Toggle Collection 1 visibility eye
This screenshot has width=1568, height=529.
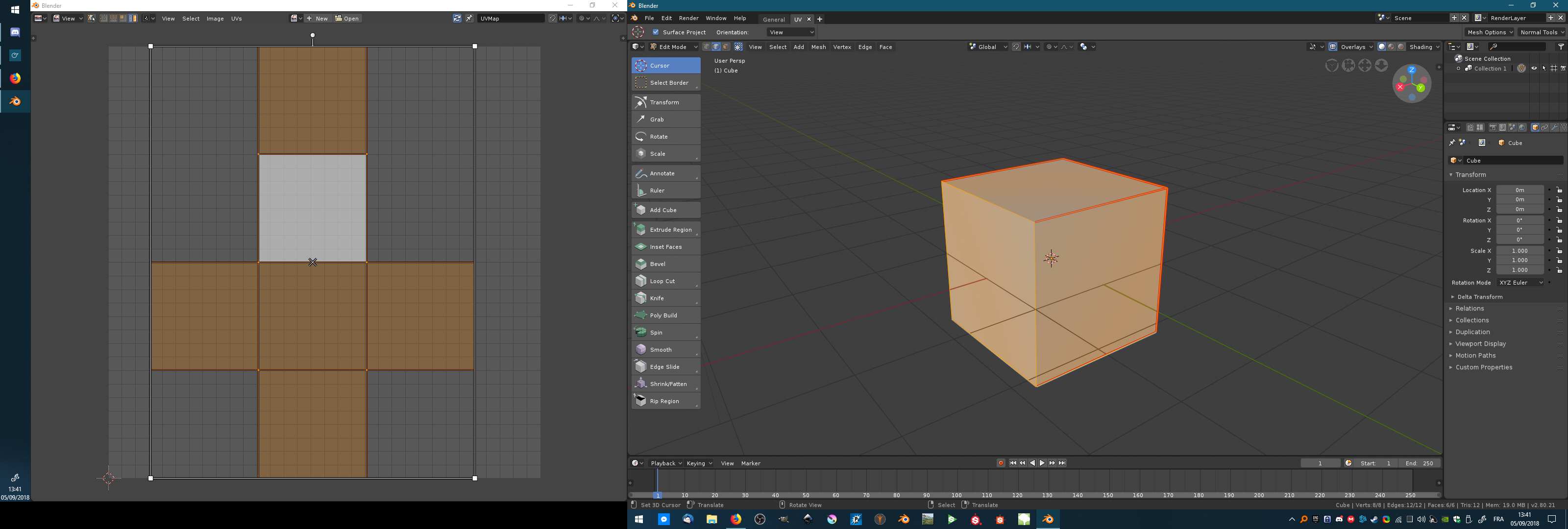(1534, 69)
